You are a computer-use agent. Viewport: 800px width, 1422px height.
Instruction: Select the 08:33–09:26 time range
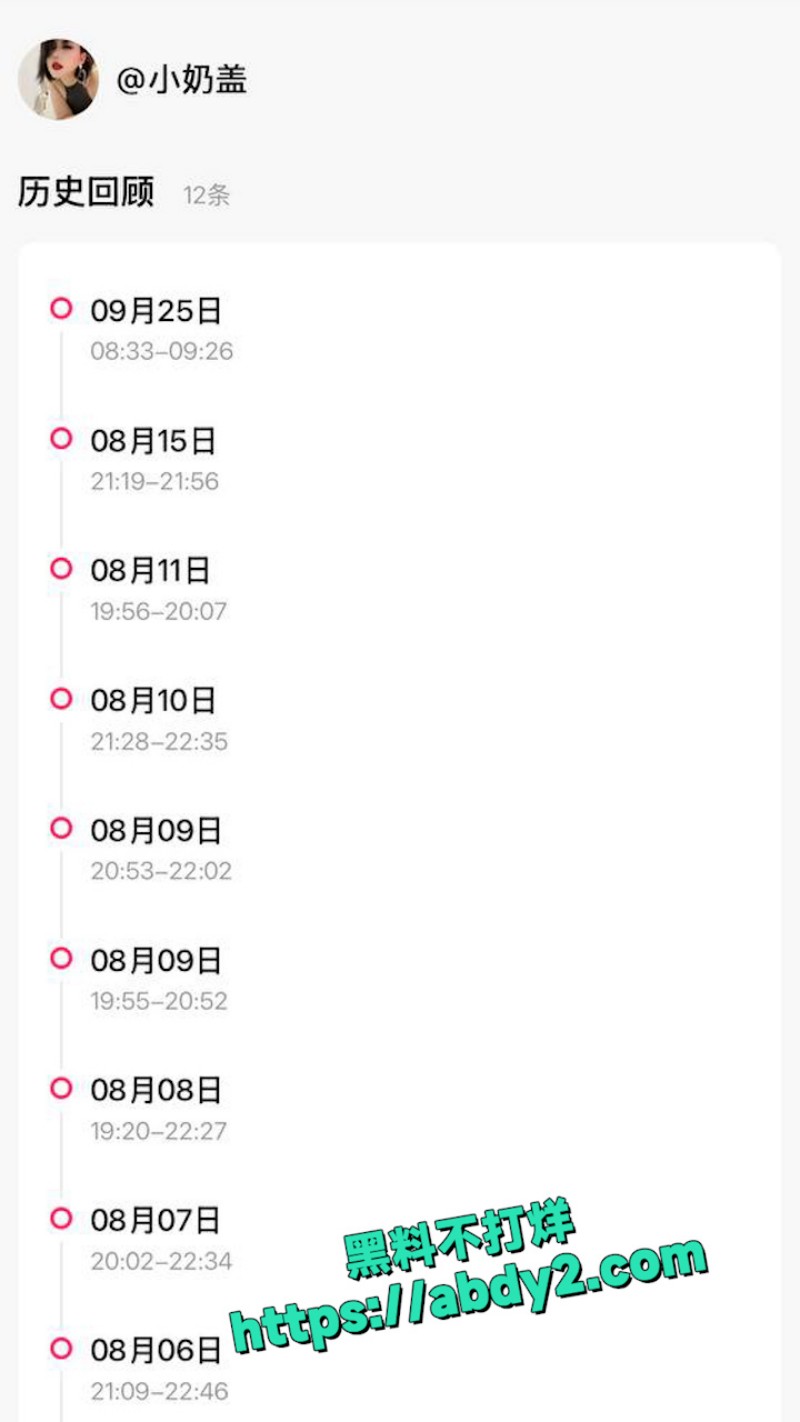162,352
